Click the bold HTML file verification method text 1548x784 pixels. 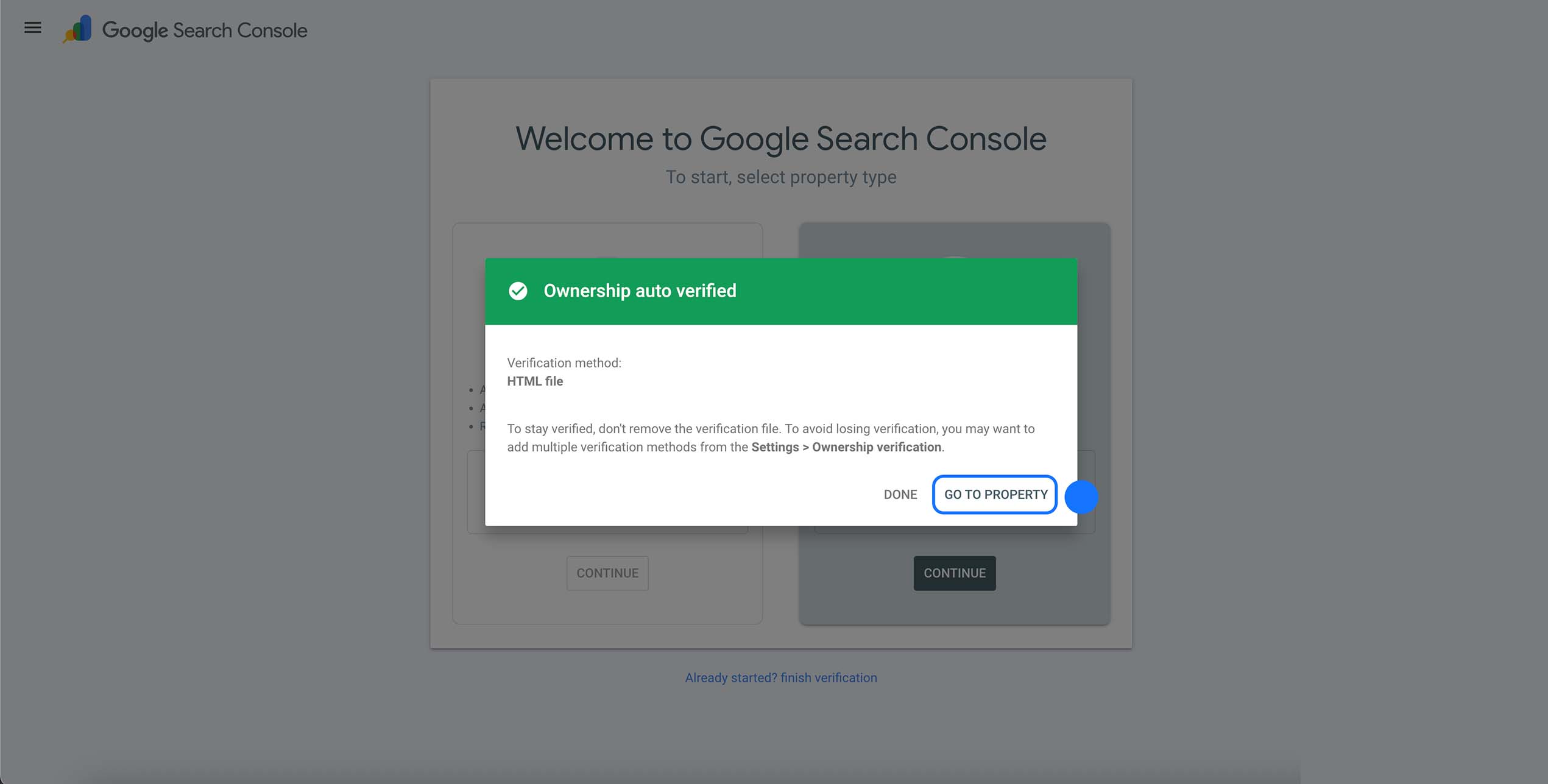tap(535, 381)
